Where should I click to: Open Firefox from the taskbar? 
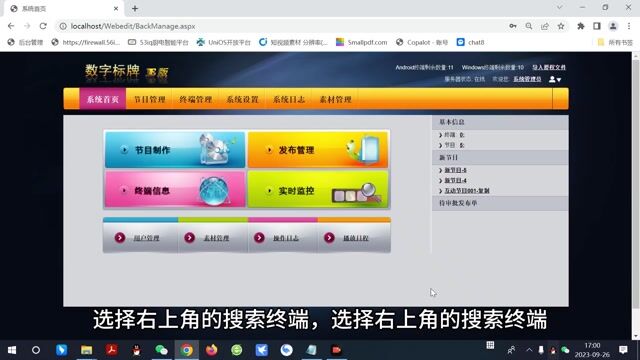tap(211, 350)
